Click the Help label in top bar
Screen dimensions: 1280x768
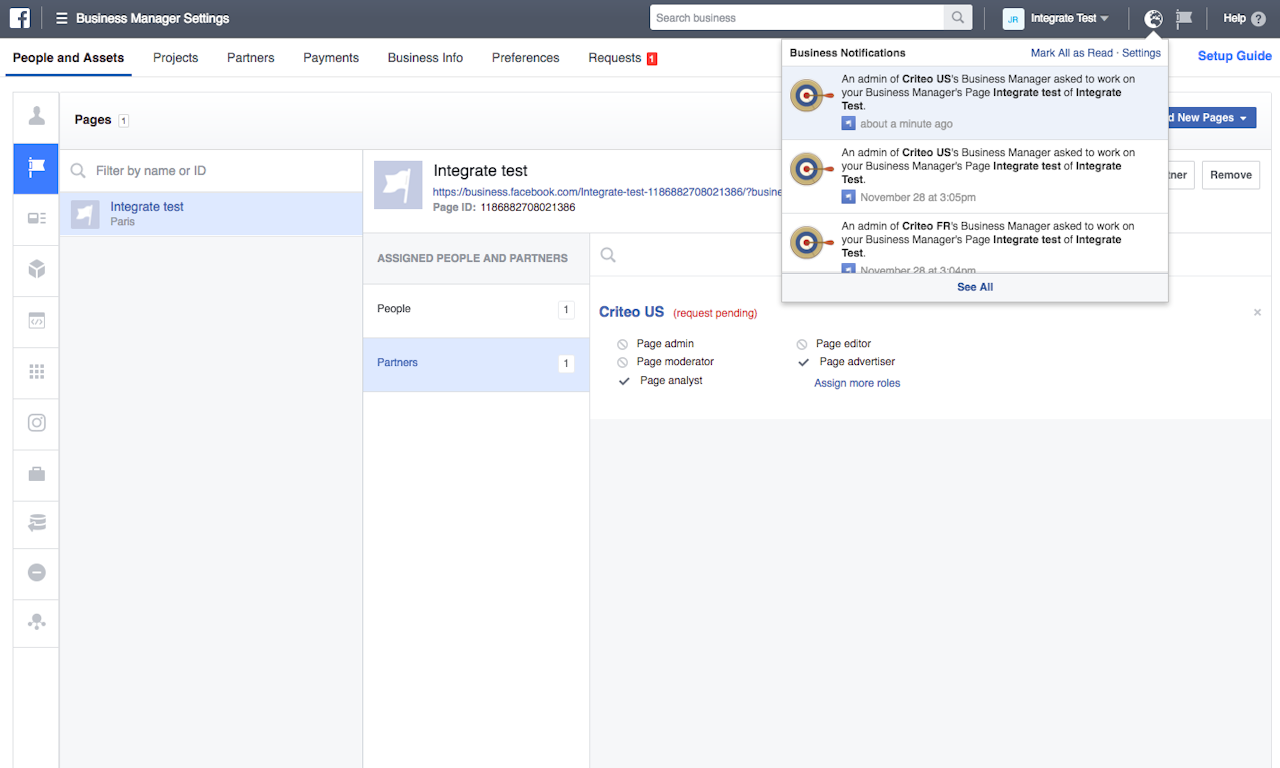[1234, 19]
